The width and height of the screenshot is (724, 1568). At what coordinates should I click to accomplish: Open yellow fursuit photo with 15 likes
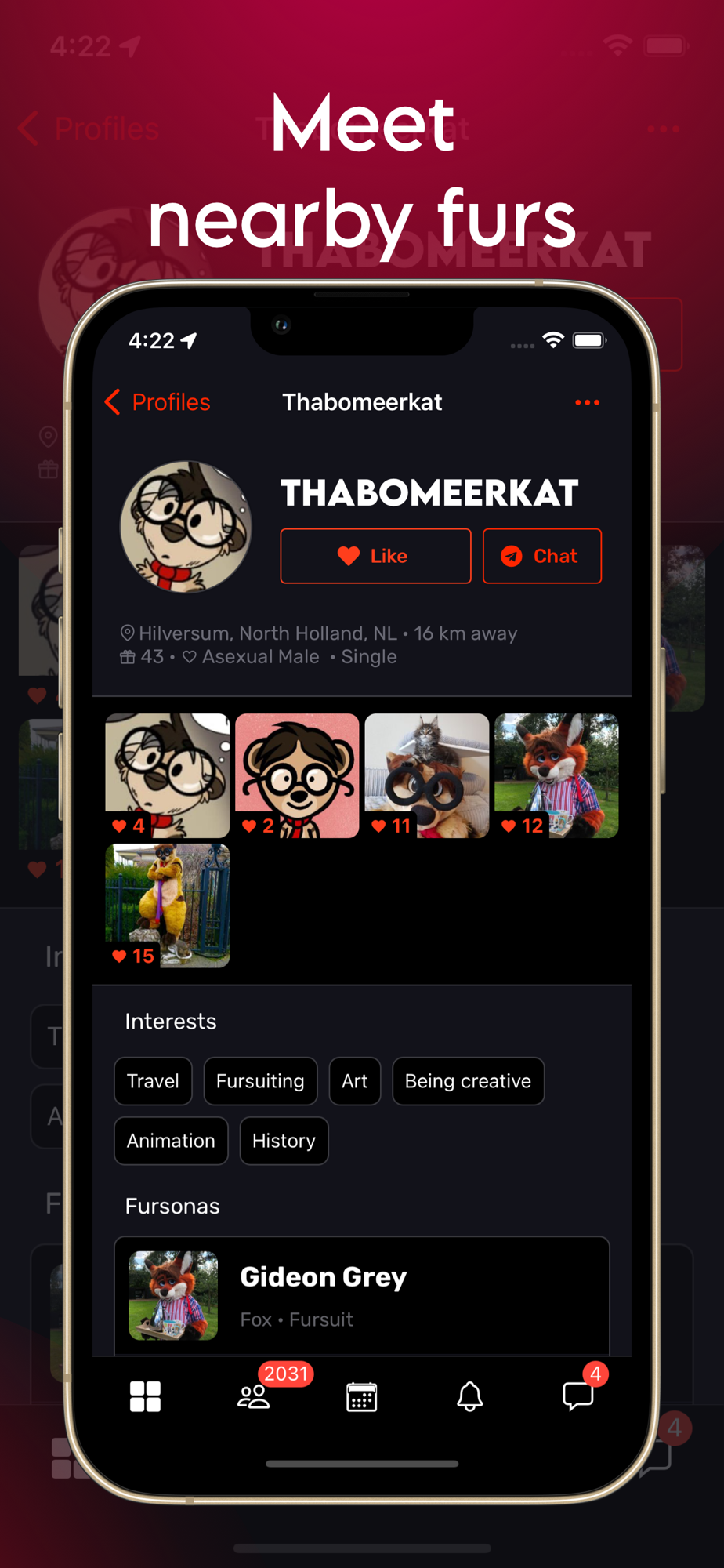[168, 906]
